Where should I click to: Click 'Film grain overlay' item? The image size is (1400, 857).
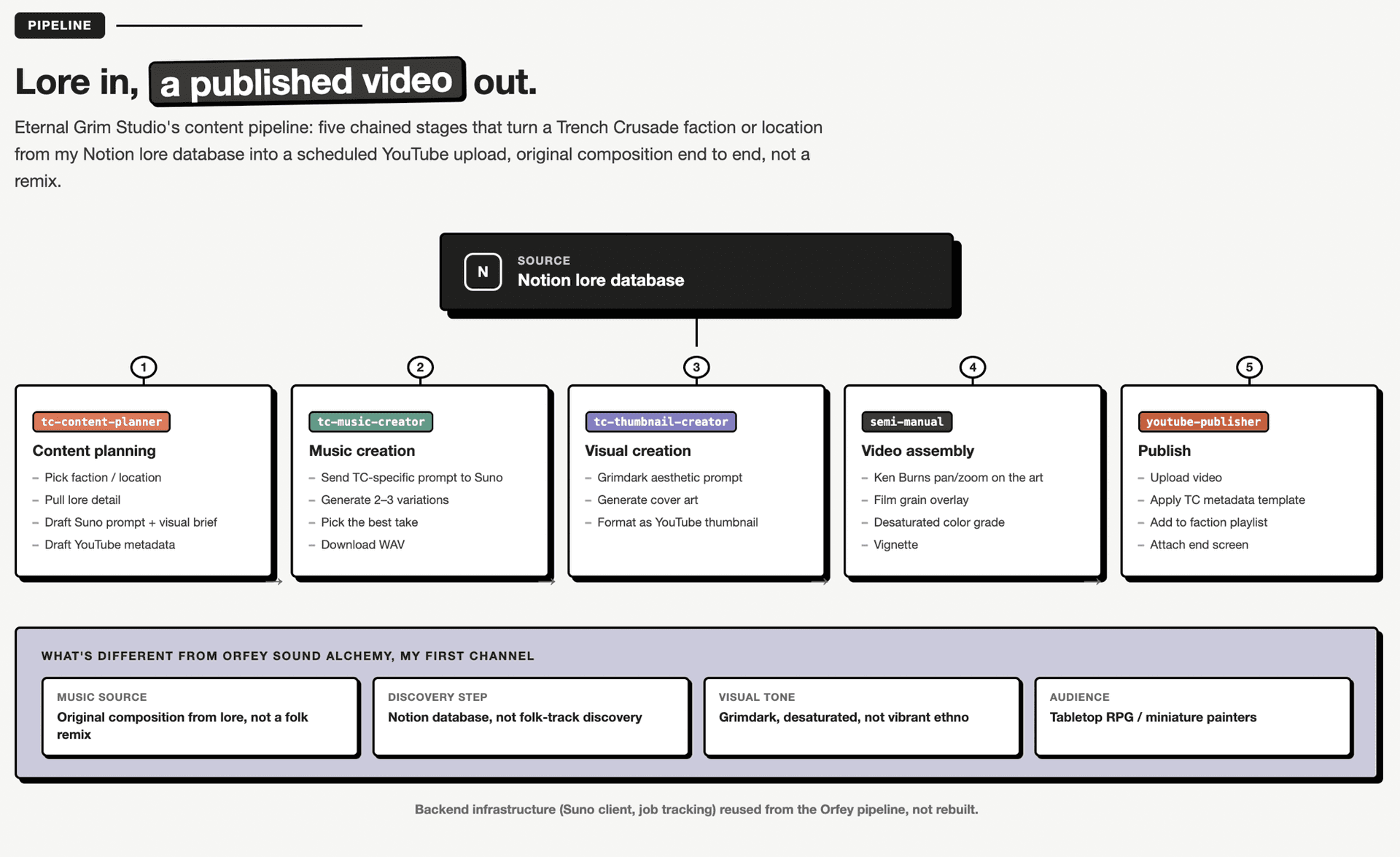pos(921,500)
